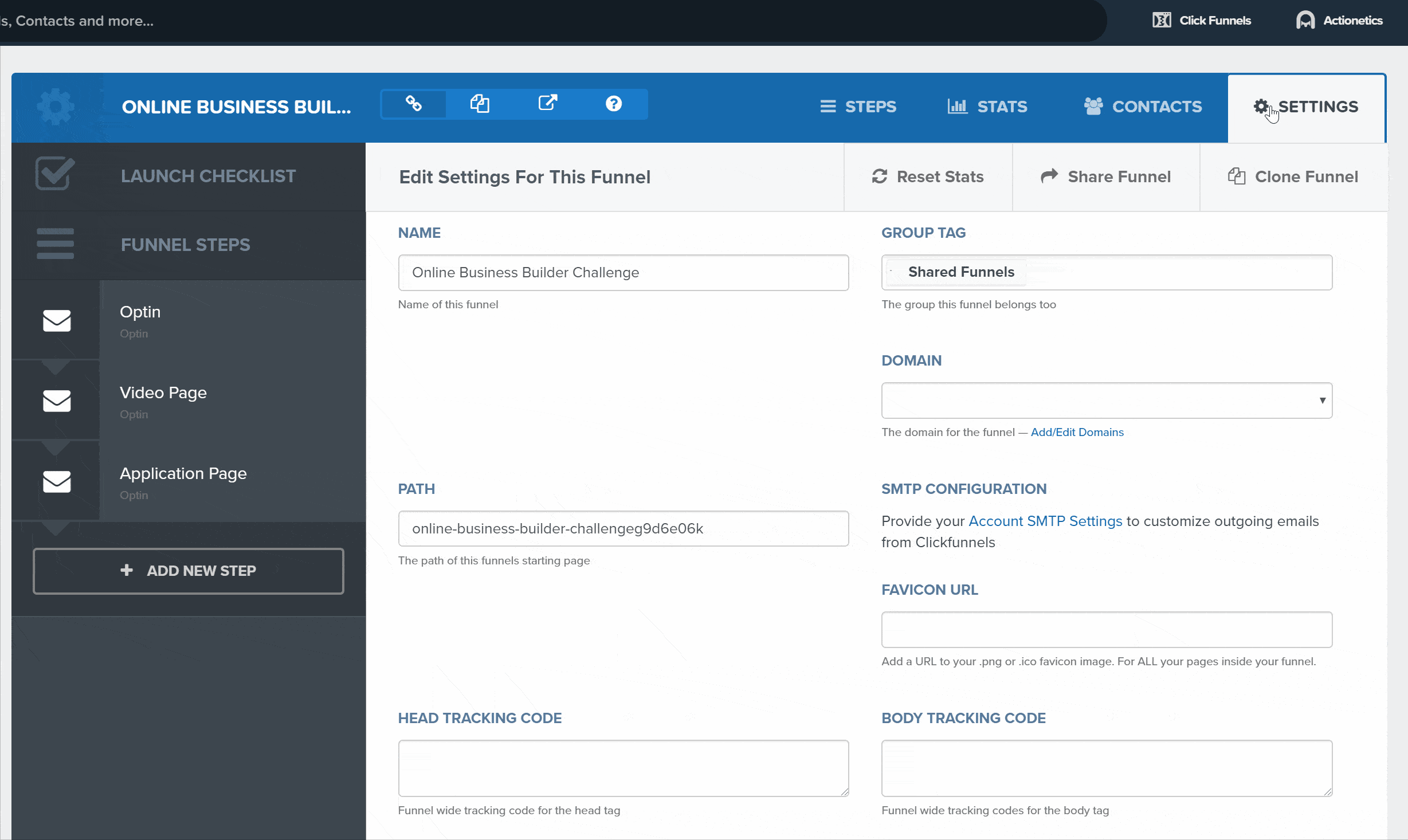Click the Application Page envelope icon

point(57,482)
